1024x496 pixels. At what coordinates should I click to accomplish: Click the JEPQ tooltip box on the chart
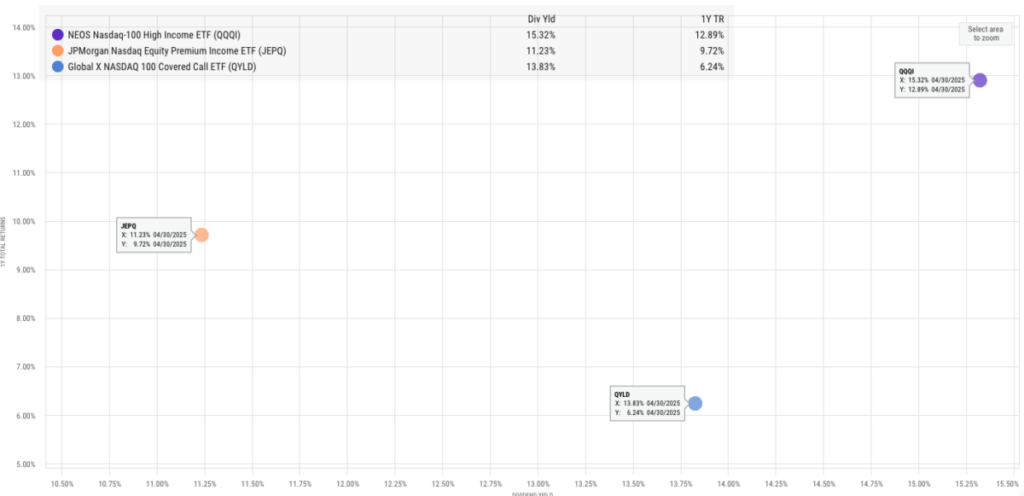tap(153, 235)
